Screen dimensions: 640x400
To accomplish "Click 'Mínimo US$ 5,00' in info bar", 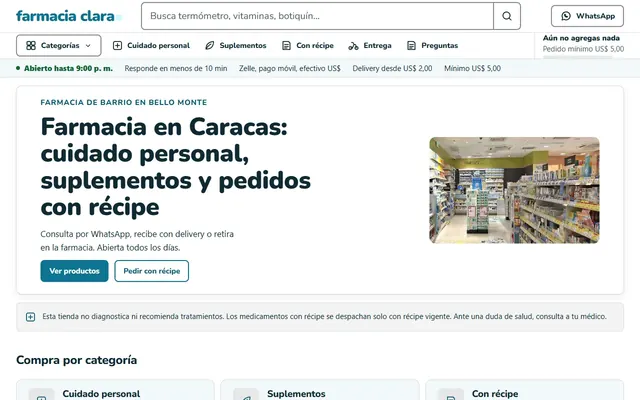I will [472, 68].
